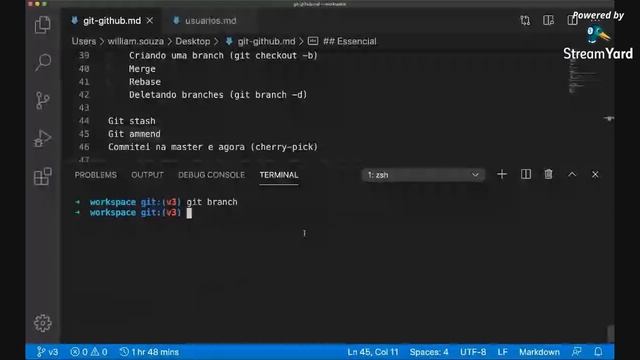Click line 45 text 'Git ammend'
Viewport: 640px width, 360px height.
coord(134,134)
